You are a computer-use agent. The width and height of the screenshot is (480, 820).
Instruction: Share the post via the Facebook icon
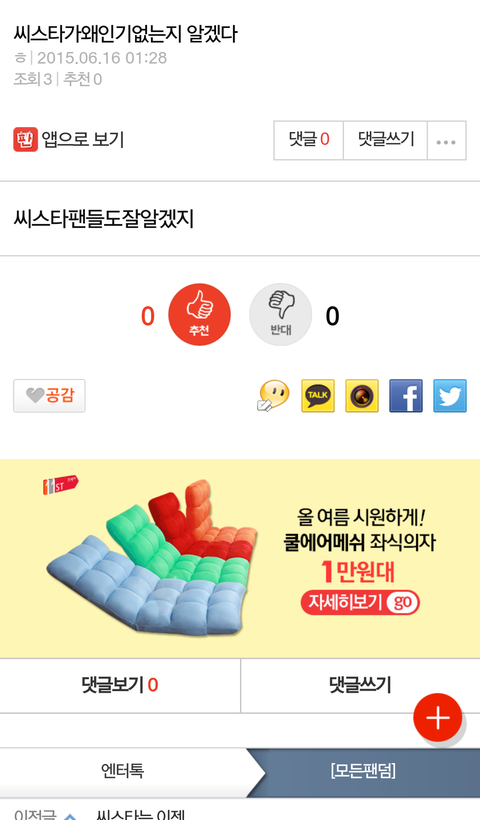point(406,396)
